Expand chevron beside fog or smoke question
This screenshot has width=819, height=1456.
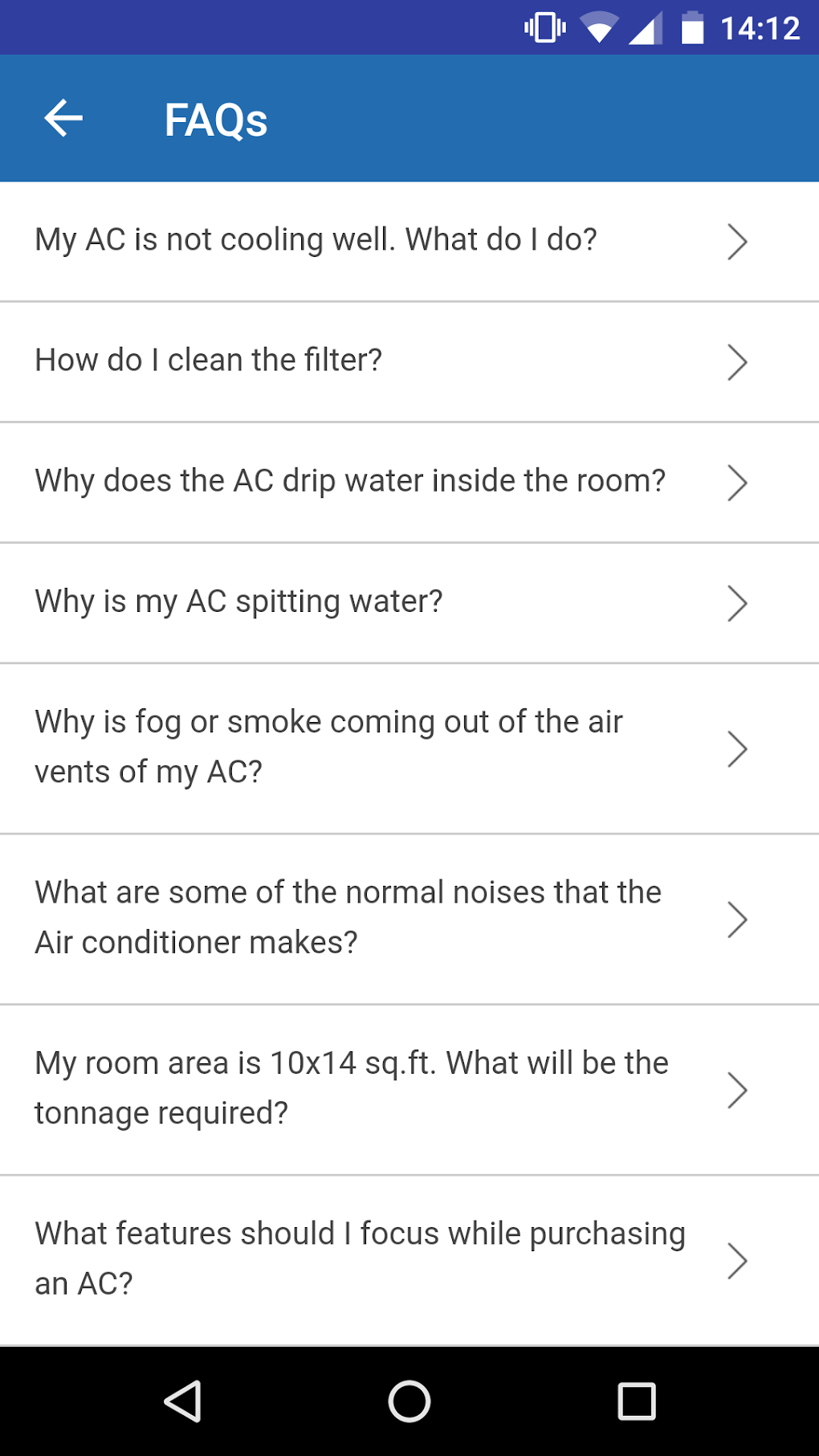tap(737, 748)
